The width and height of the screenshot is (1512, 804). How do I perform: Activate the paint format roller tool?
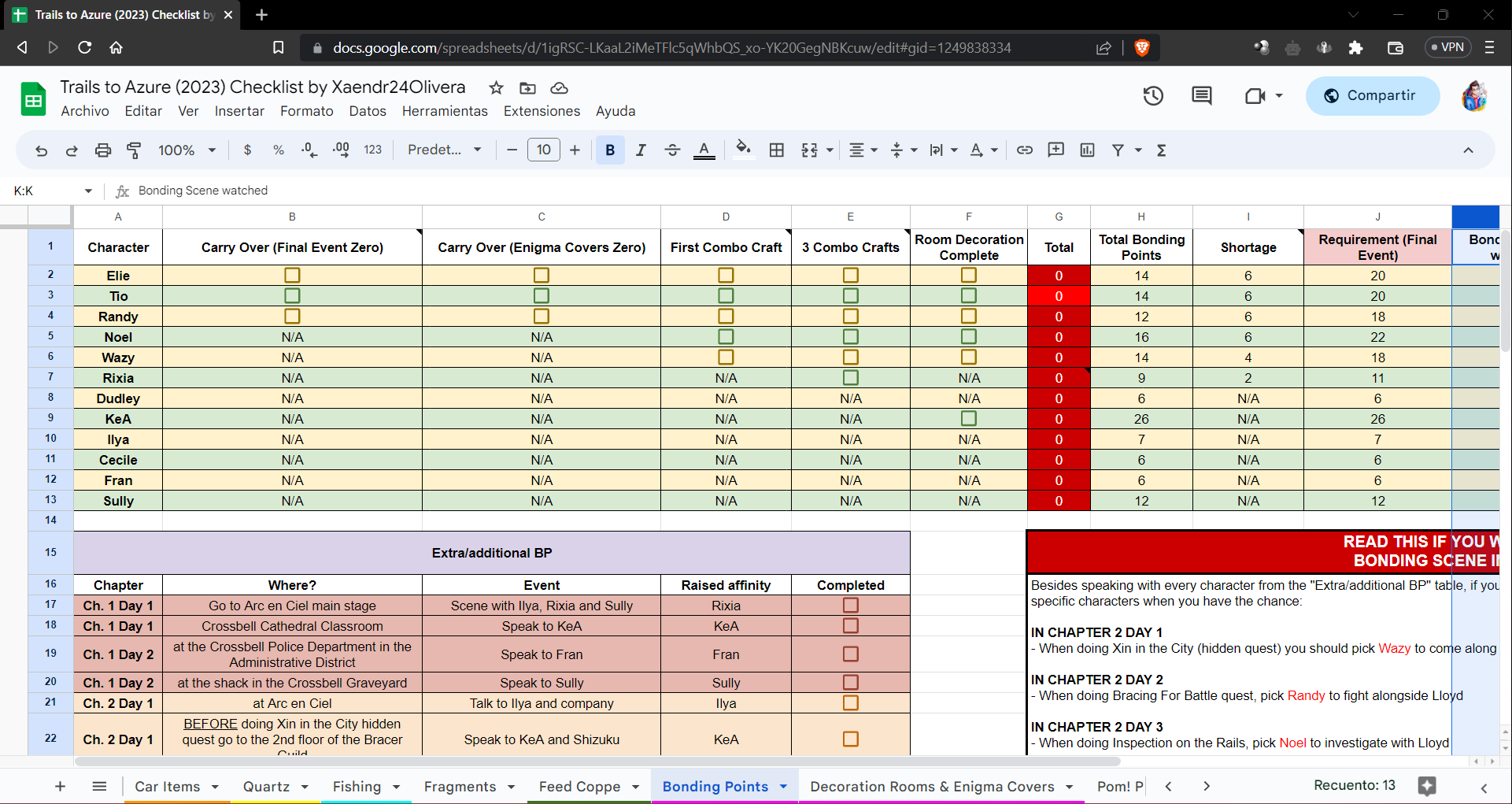click(134, 150)
